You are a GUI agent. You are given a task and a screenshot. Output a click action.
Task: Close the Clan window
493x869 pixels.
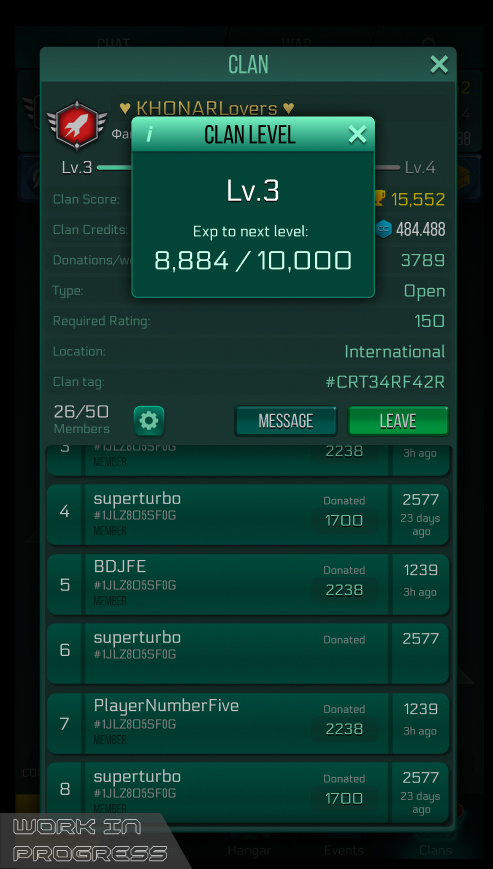pos(439,64)
